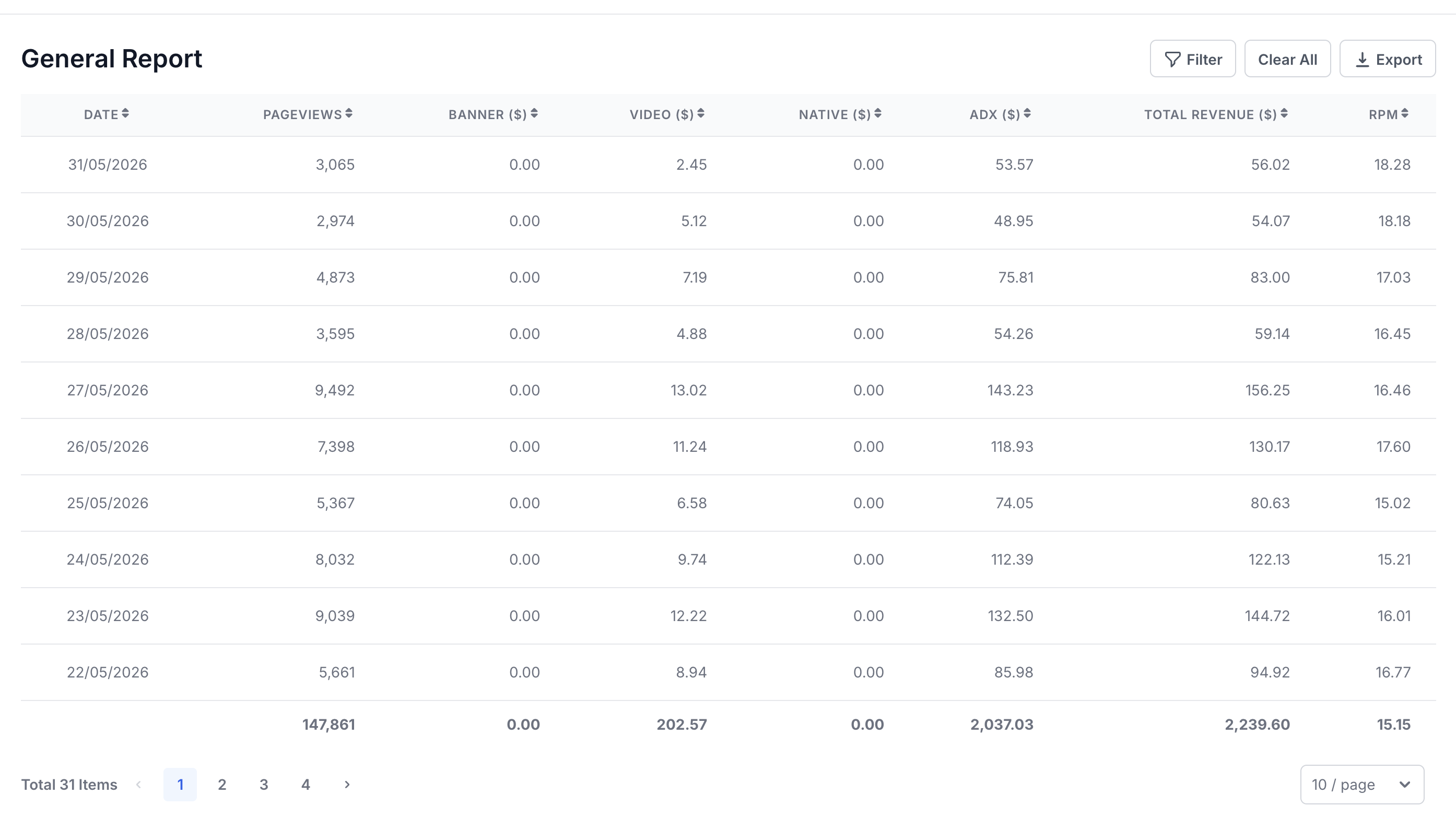Select the date 28/05/2026
Image resolution: width=1456 pixels, height=818 pixels.
point(108,334)
